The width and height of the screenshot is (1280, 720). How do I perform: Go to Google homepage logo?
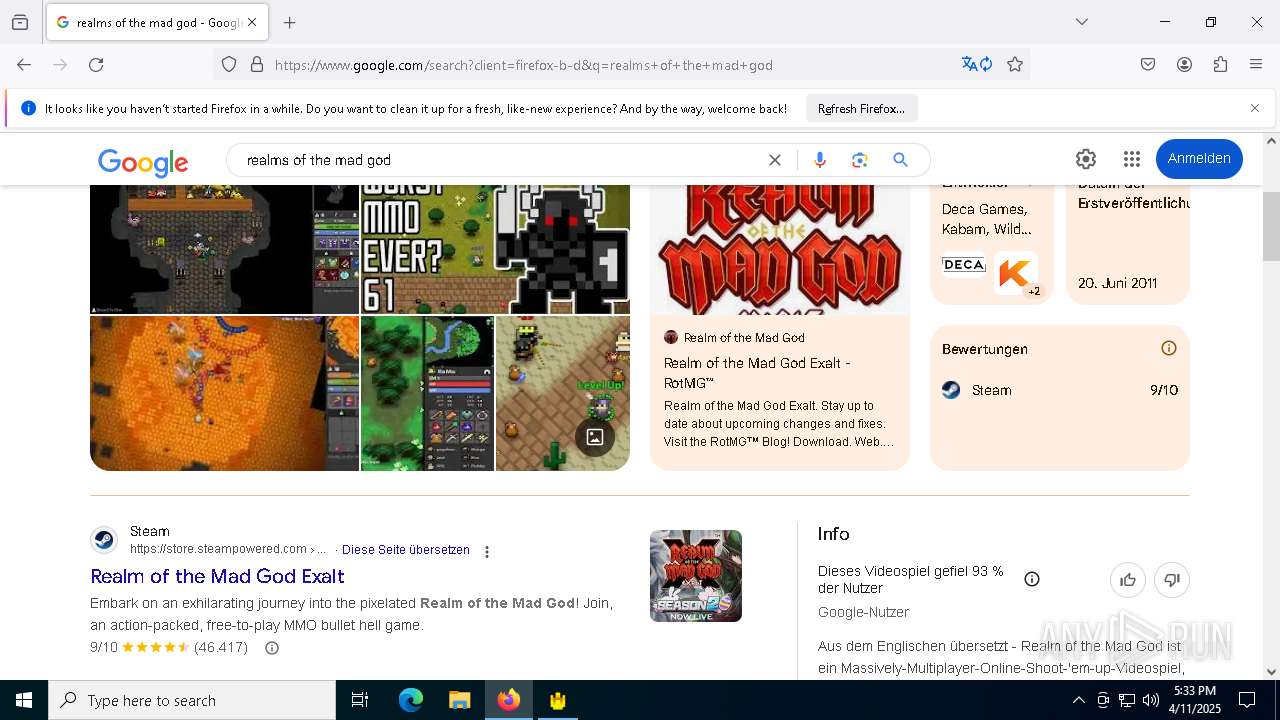pos(143,162)
